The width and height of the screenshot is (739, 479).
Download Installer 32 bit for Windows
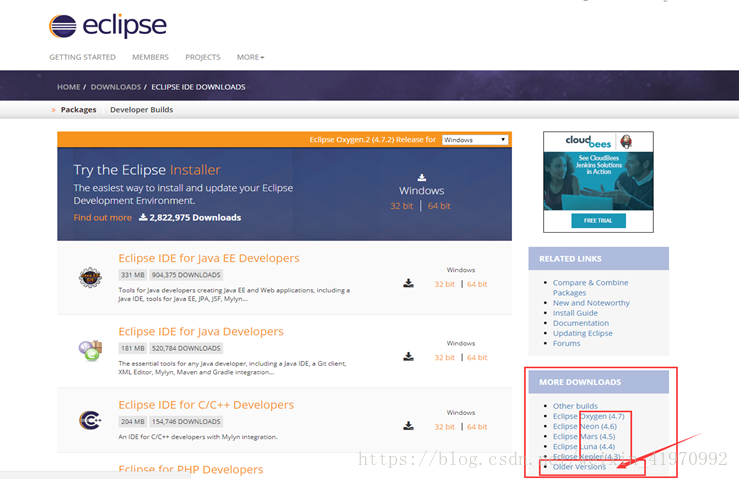[402, 206]
